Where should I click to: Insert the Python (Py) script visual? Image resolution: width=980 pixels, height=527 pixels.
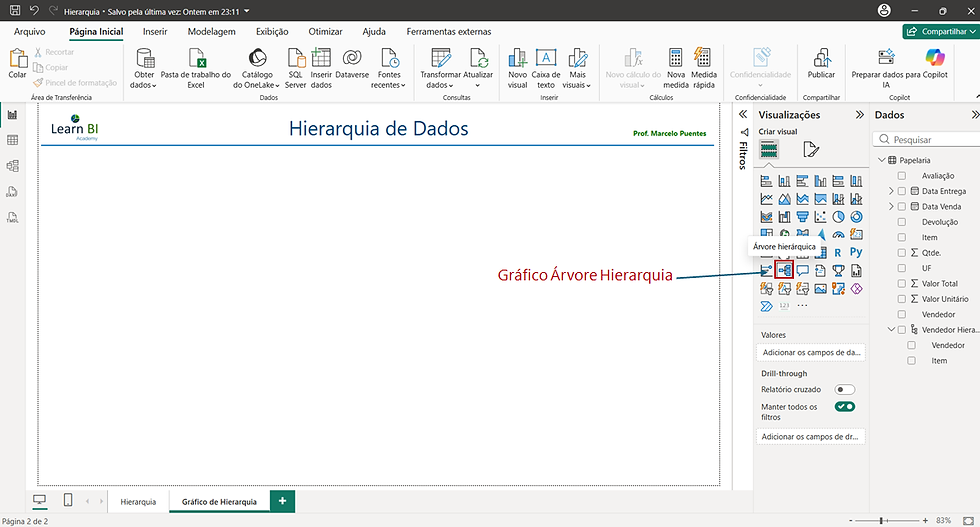pos(856,253)
